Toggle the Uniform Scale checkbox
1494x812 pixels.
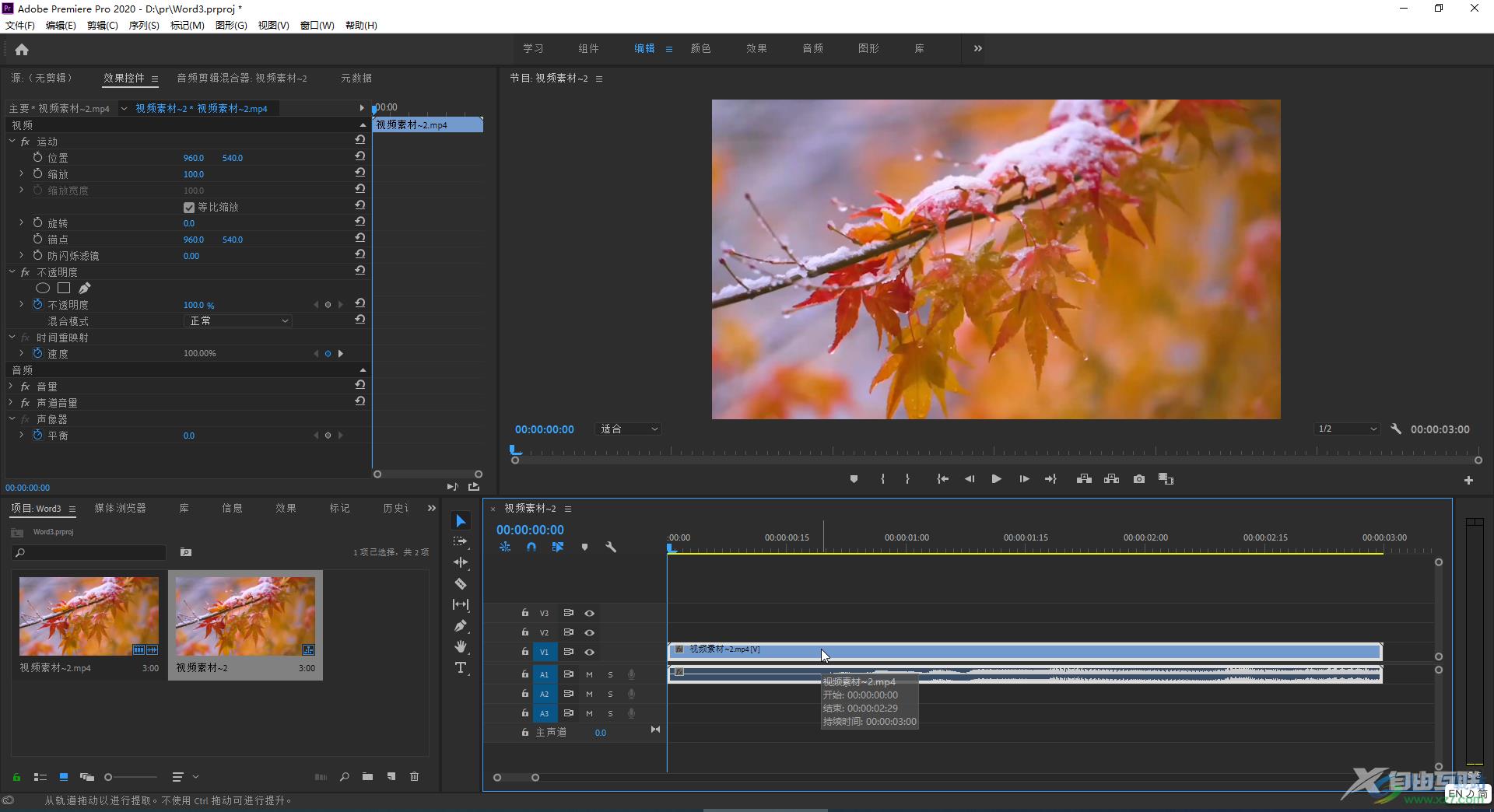pyautogui.click(x=188, y=208)
